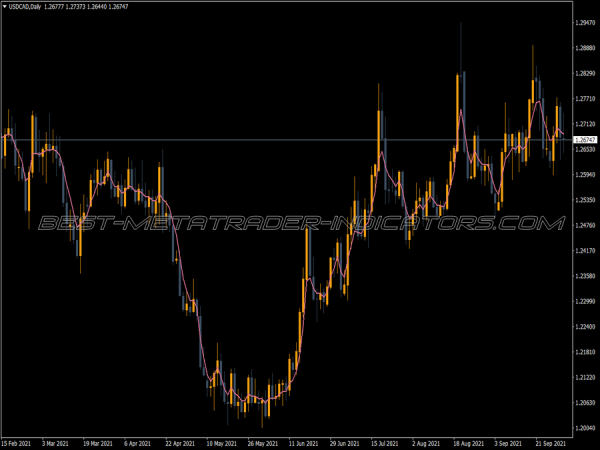Screen dimensions: 600x450
Task: Click the tall orange candle at mid-August peak
Action: point(457,112)
